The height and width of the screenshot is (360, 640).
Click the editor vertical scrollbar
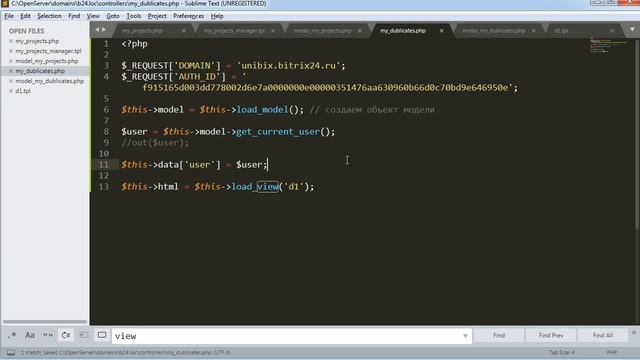coord(637,135)
